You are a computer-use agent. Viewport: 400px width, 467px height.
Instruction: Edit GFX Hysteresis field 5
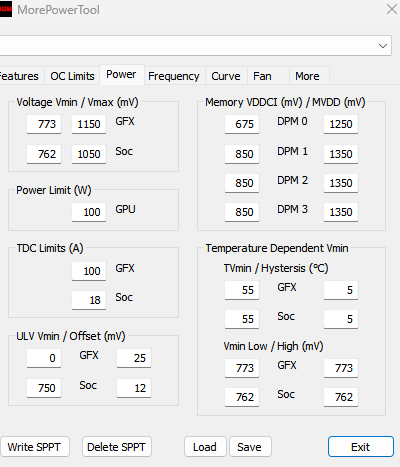341,290
